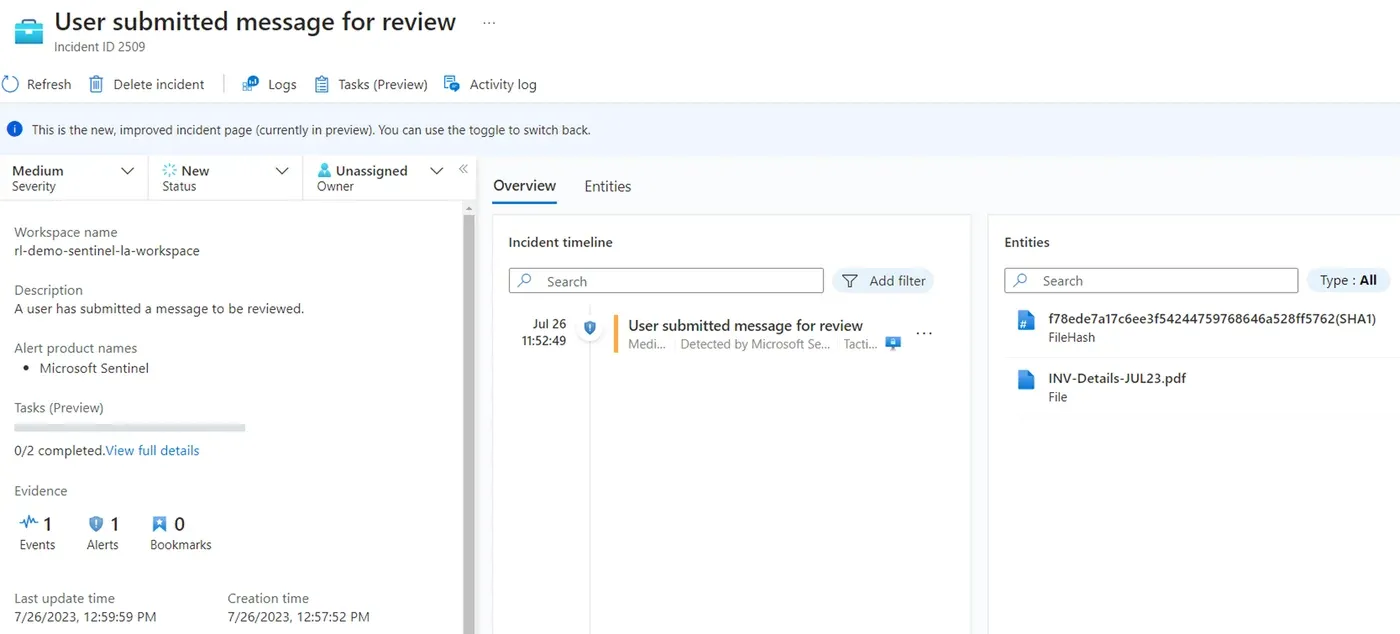Open Tasks (Preview) from the toolbar
The width and height of the screenshot is (1400, 634).
pos(371,84)
